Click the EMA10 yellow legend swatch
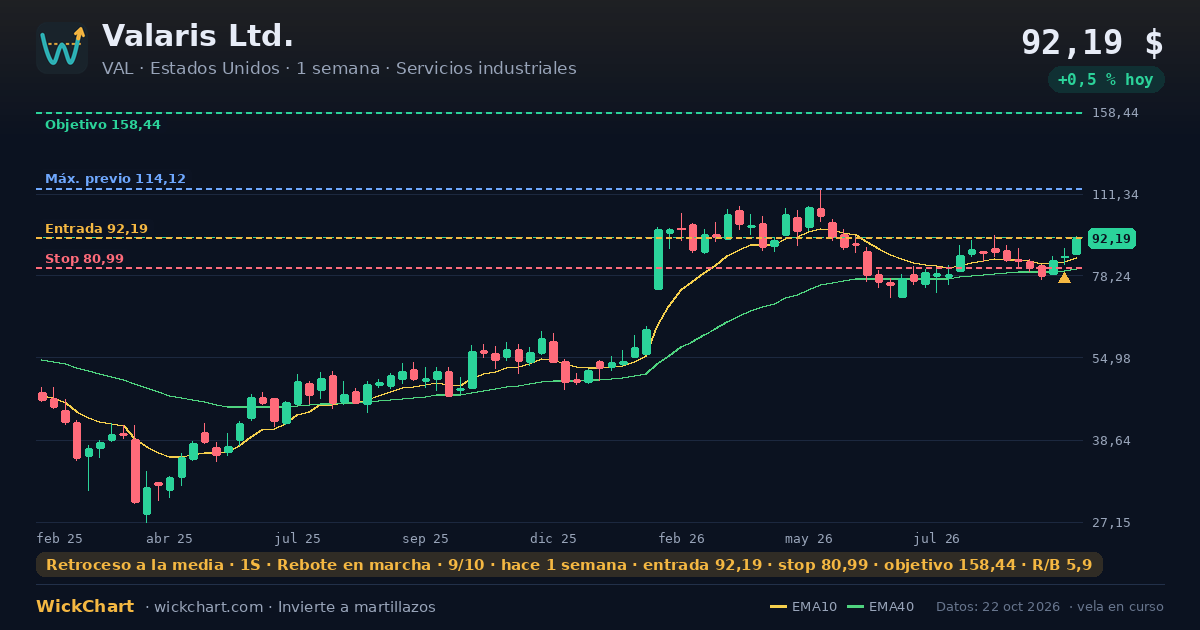This screenshot has height=630, width=1200. (x=778, y=607)
